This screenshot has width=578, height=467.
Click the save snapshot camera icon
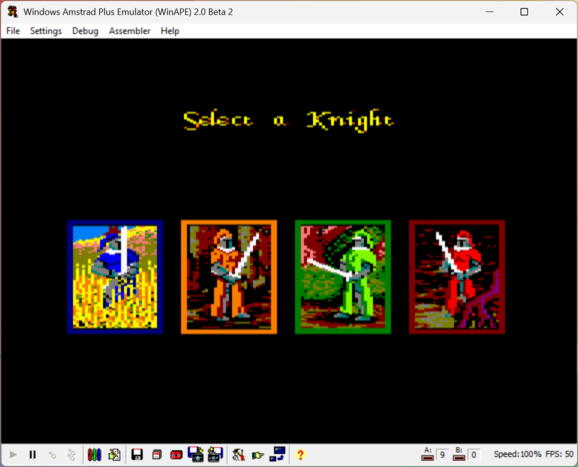tap(215, 454)
